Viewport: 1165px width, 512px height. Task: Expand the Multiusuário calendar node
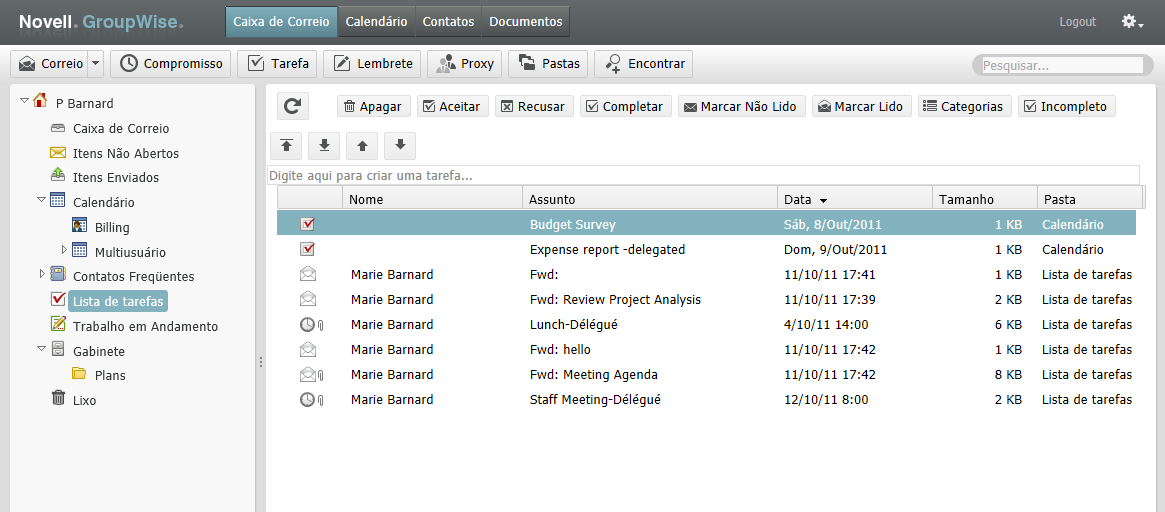(x=65, y=250)
